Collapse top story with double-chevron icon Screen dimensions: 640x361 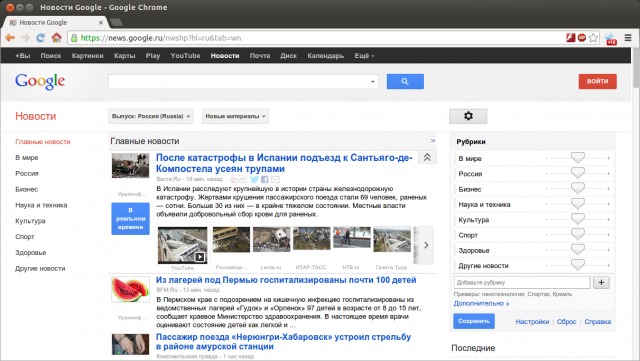coord(427,157)
